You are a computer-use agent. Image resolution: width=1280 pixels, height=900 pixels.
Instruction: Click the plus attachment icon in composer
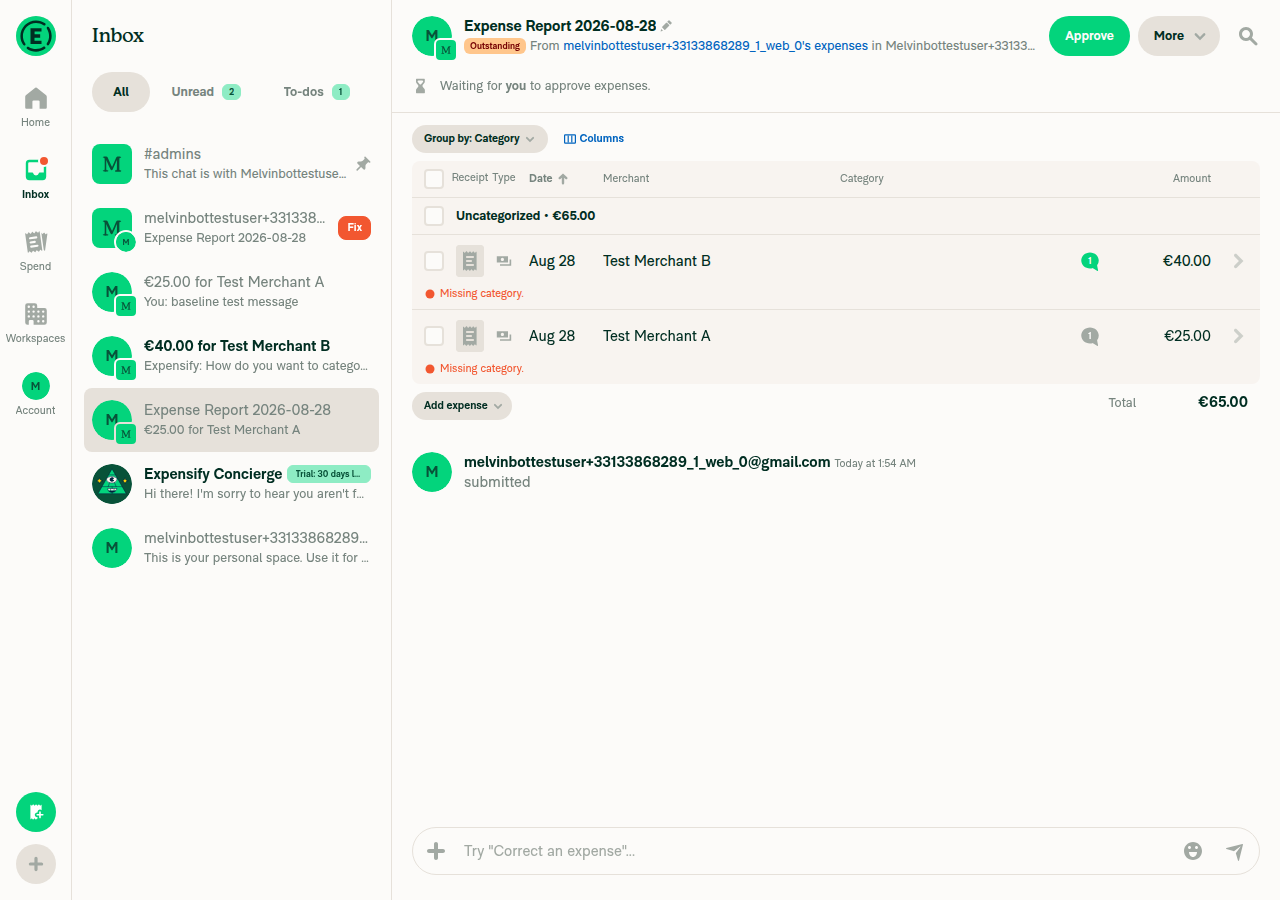pyautogui.click(x=436, y=851)
